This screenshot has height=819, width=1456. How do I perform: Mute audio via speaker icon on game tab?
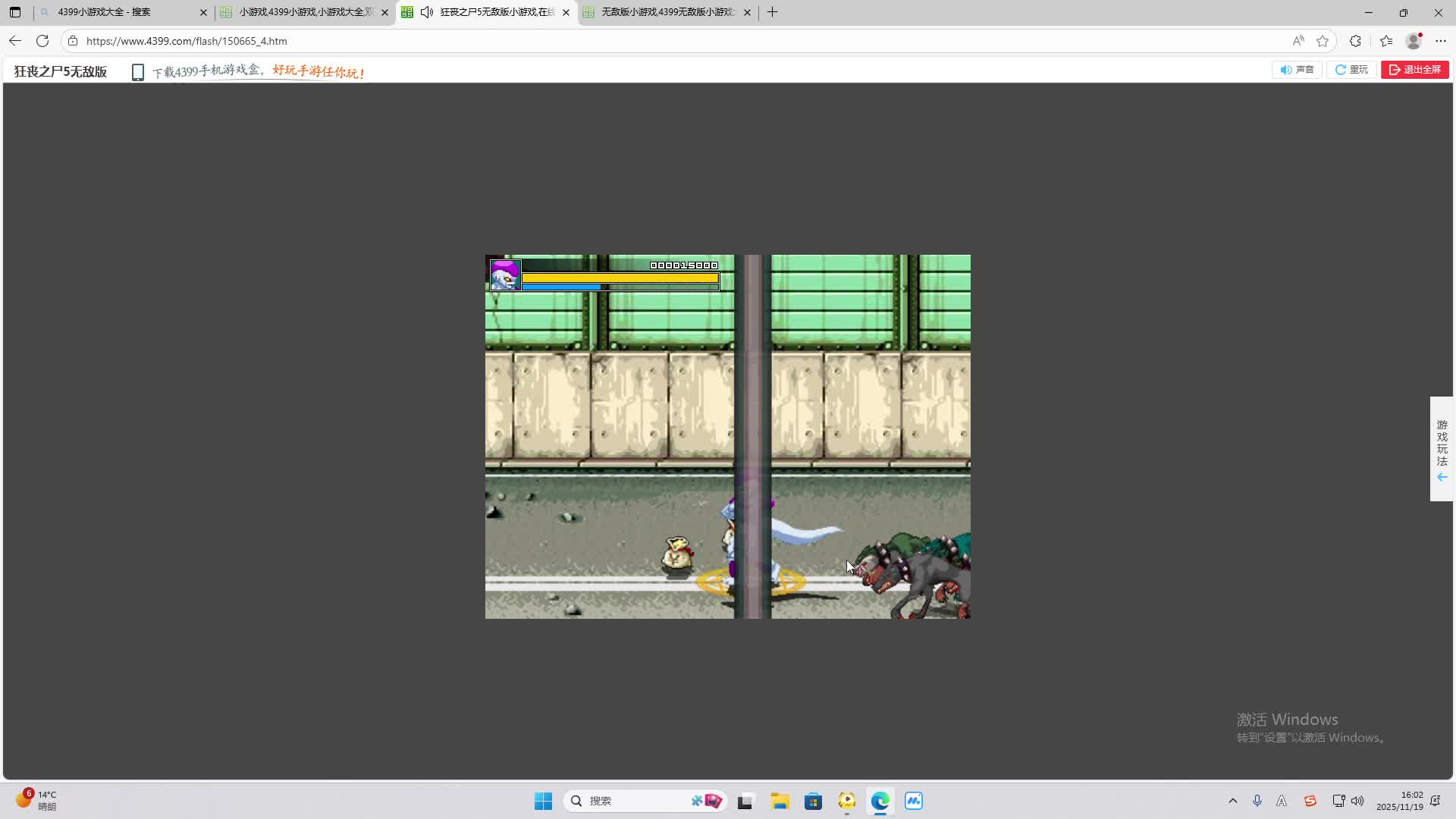click(427, 12)
